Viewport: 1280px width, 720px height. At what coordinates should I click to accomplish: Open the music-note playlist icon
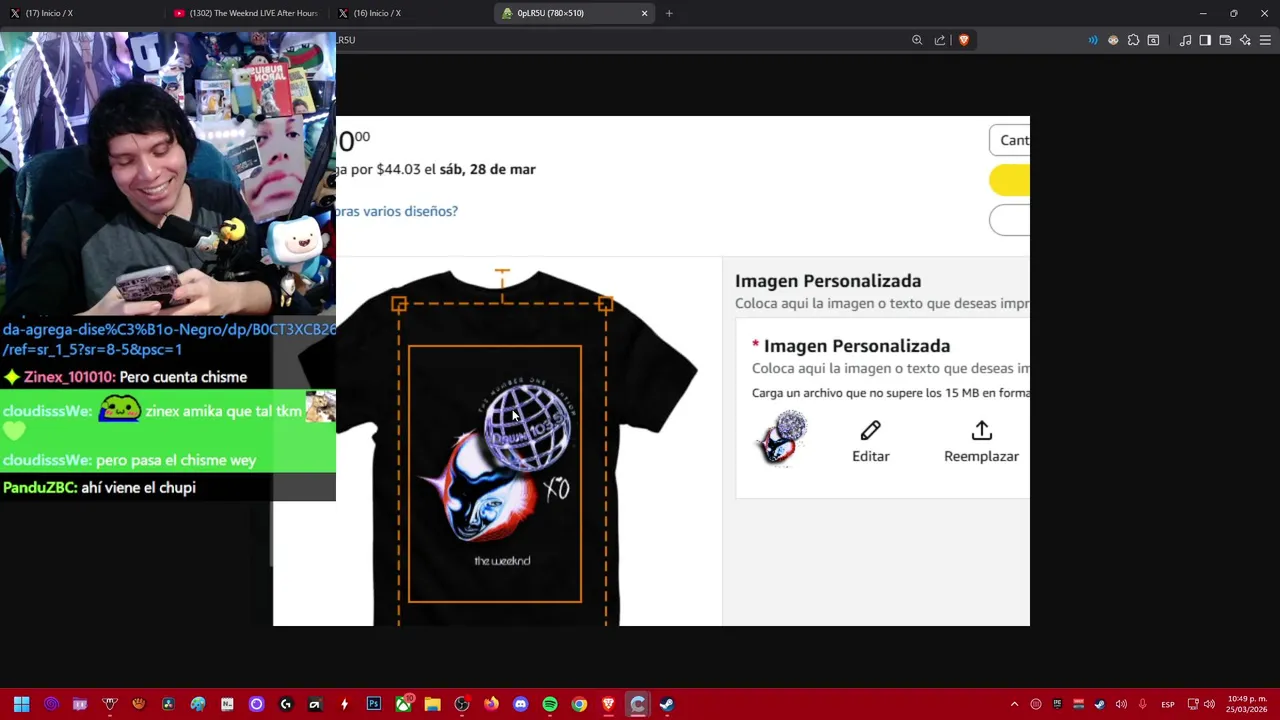1186,40
